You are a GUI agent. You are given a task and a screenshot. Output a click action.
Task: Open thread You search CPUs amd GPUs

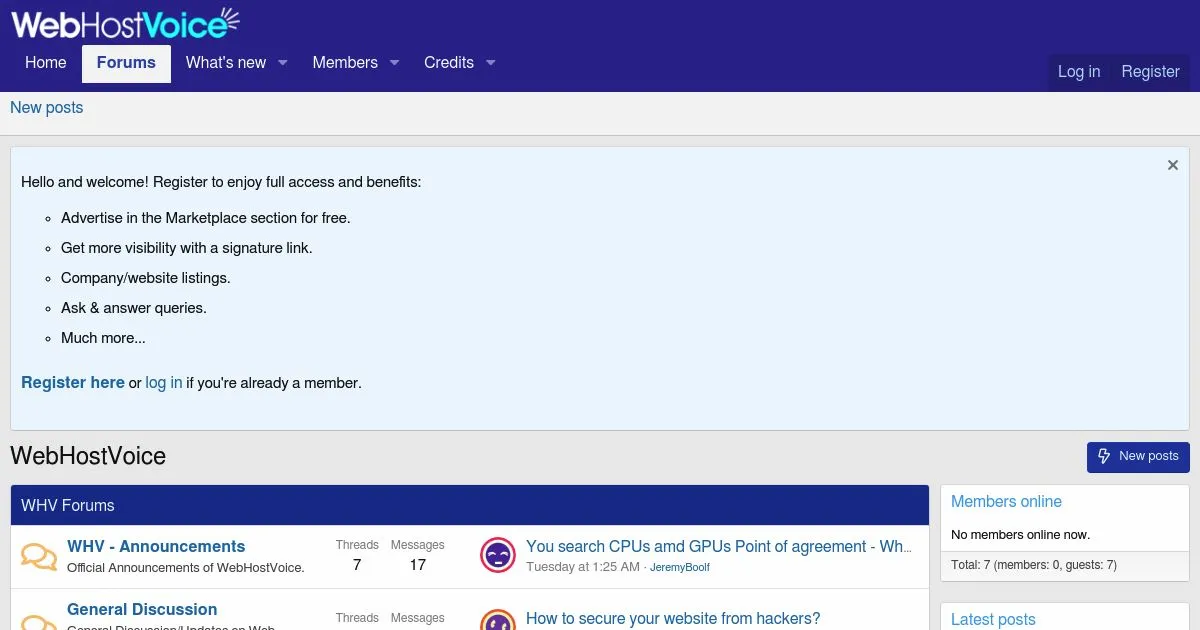pos(719,547)
